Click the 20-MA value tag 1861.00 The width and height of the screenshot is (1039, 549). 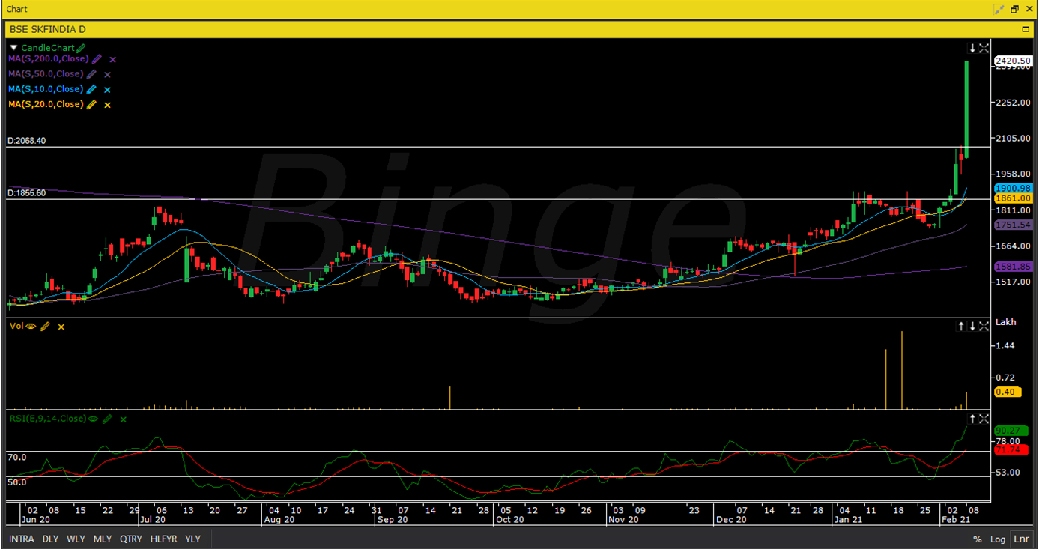pyautogui.click(x=1014, y=198)
